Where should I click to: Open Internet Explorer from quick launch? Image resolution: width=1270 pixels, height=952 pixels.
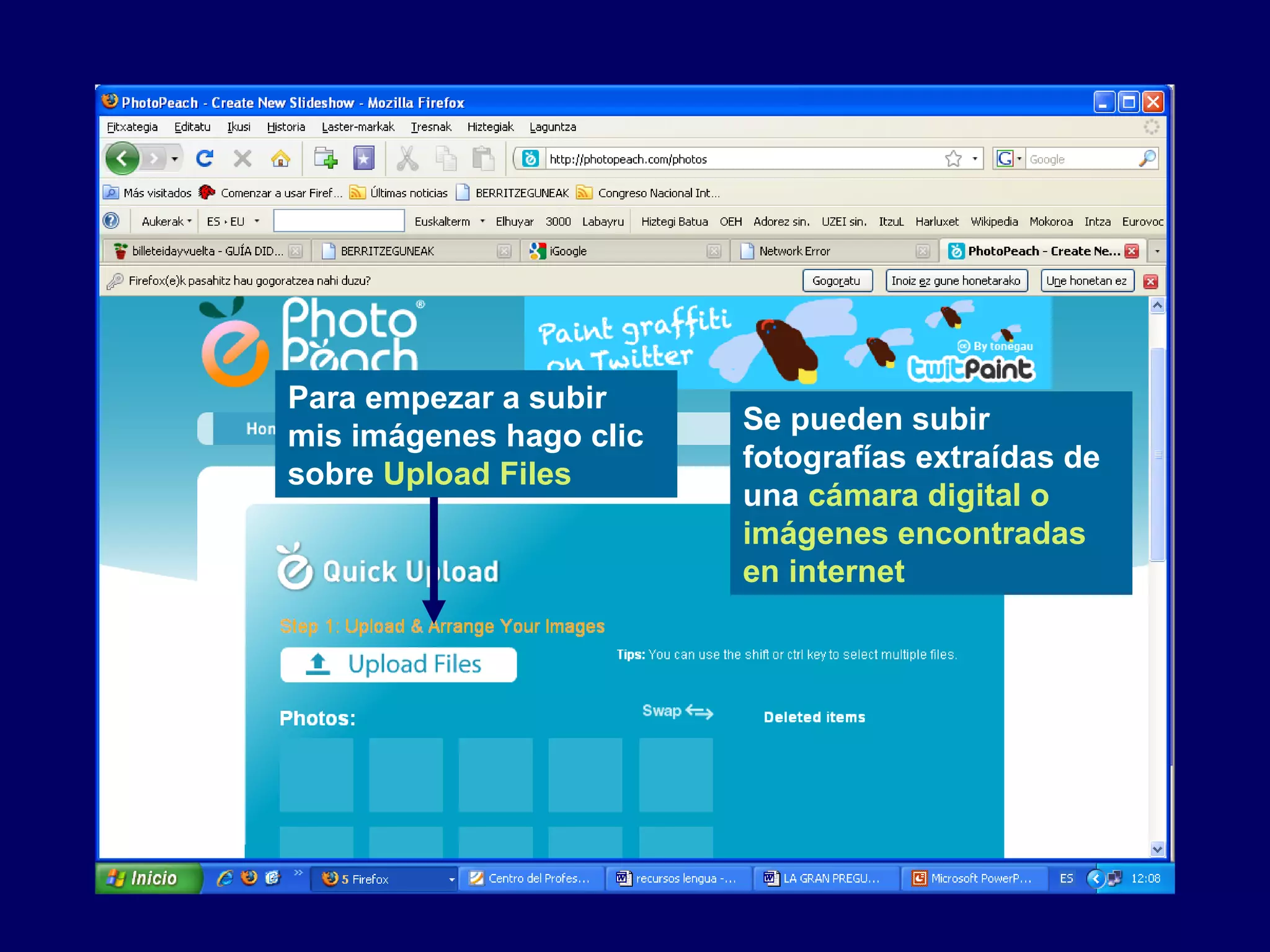coord(224,878)
